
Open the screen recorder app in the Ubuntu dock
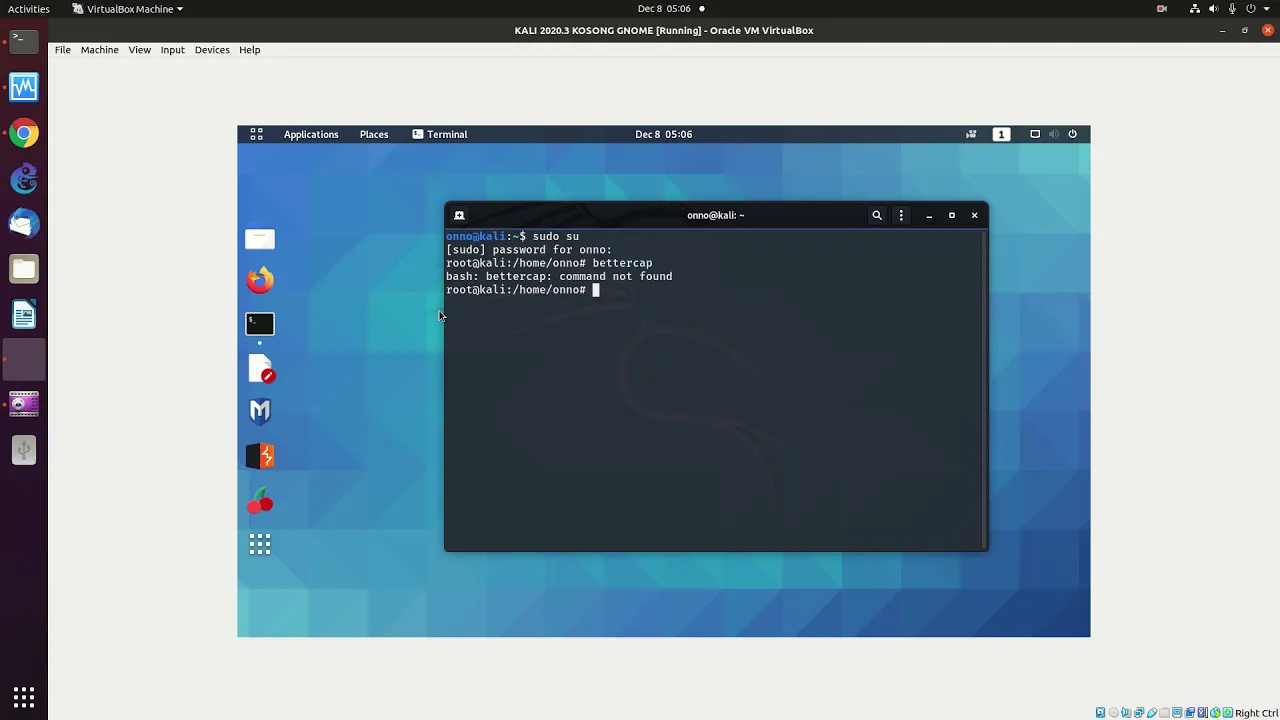coord(24,405)
